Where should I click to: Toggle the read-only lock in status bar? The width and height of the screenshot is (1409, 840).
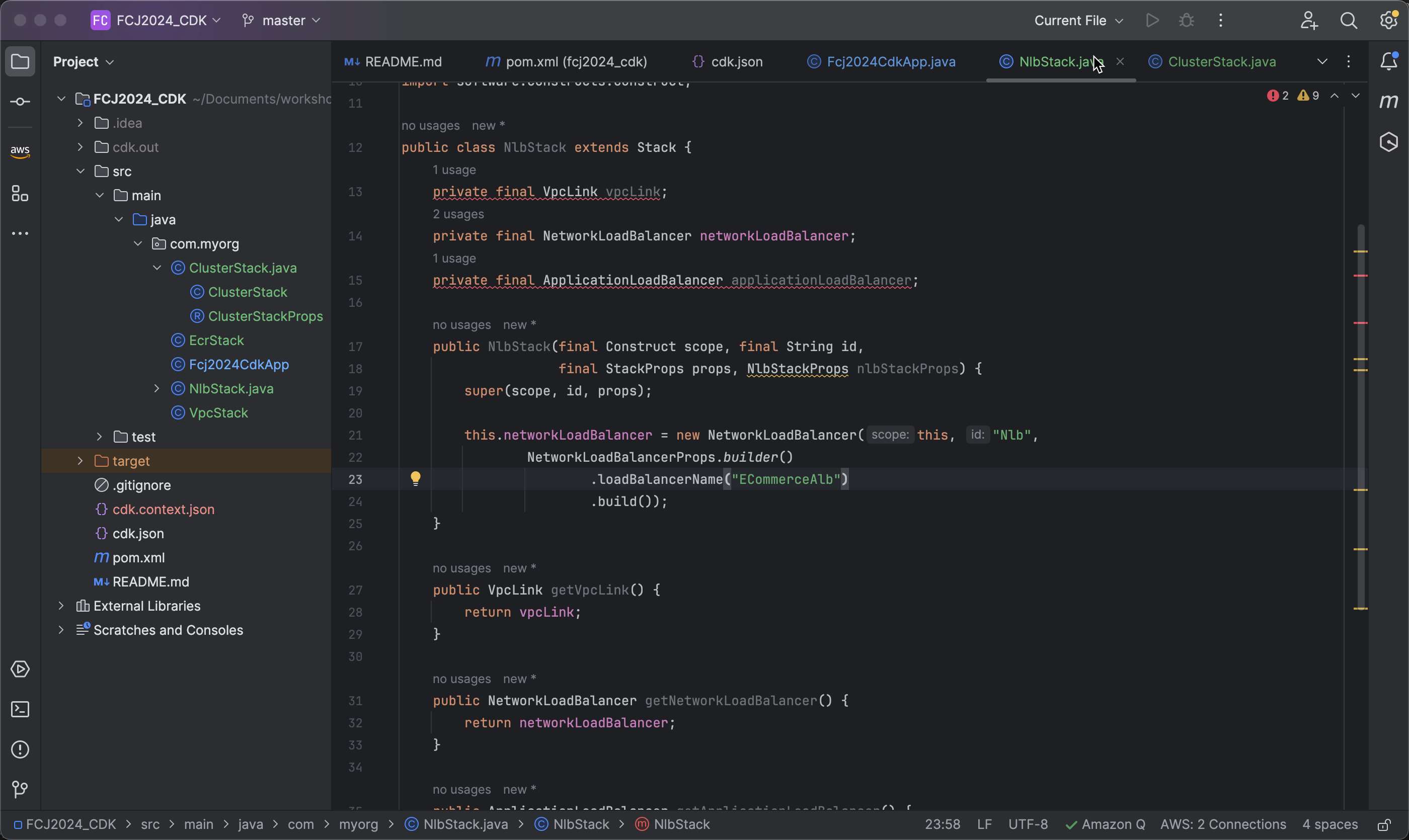click(x=1385, y=825)
